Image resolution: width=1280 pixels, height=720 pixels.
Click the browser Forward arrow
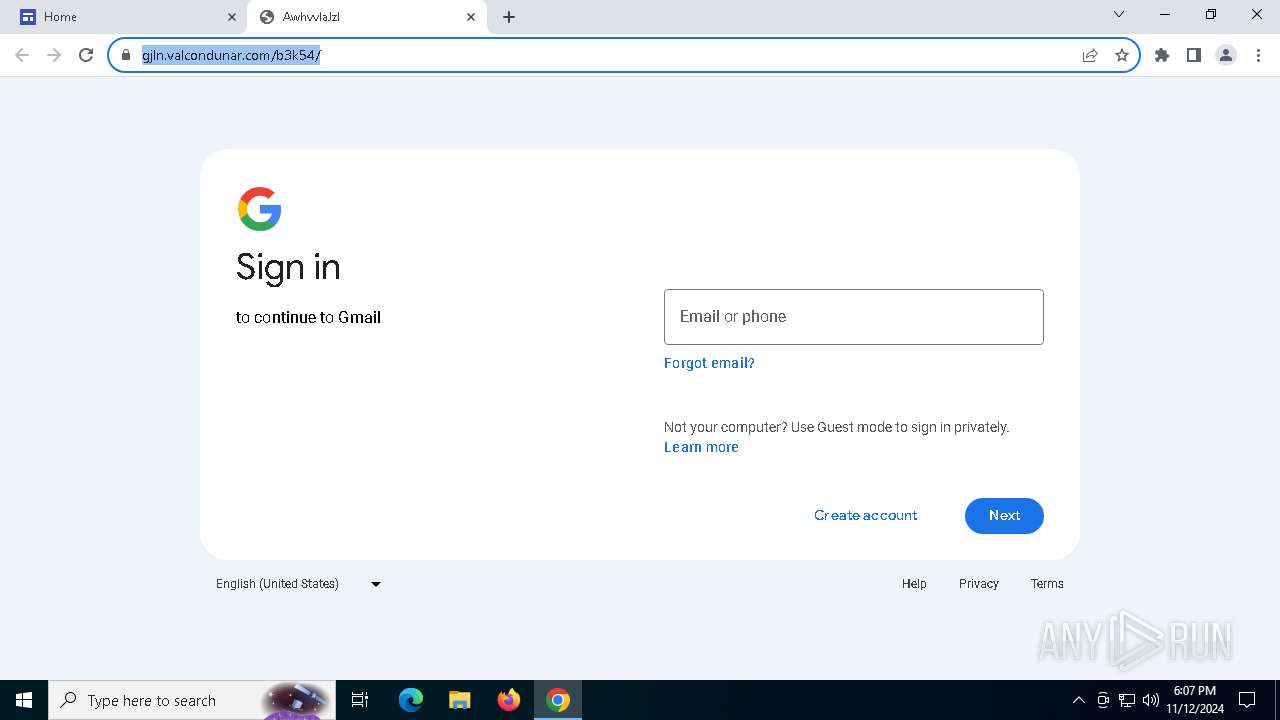tap(54, 55)
